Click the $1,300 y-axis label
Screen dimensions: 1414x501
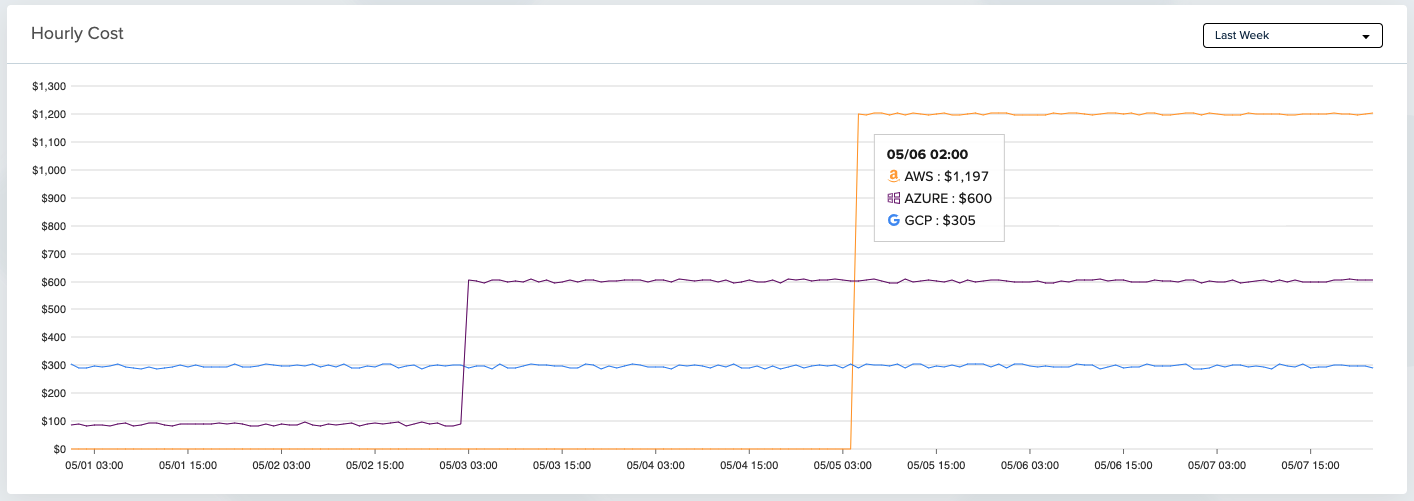point(49,86)
